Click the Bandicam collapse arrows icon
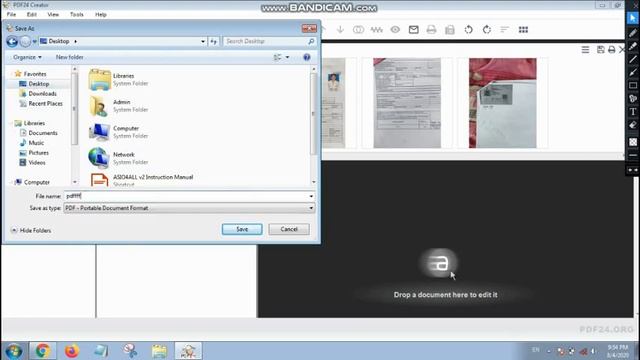Screen dimensions: 640x360 [633, 170]
